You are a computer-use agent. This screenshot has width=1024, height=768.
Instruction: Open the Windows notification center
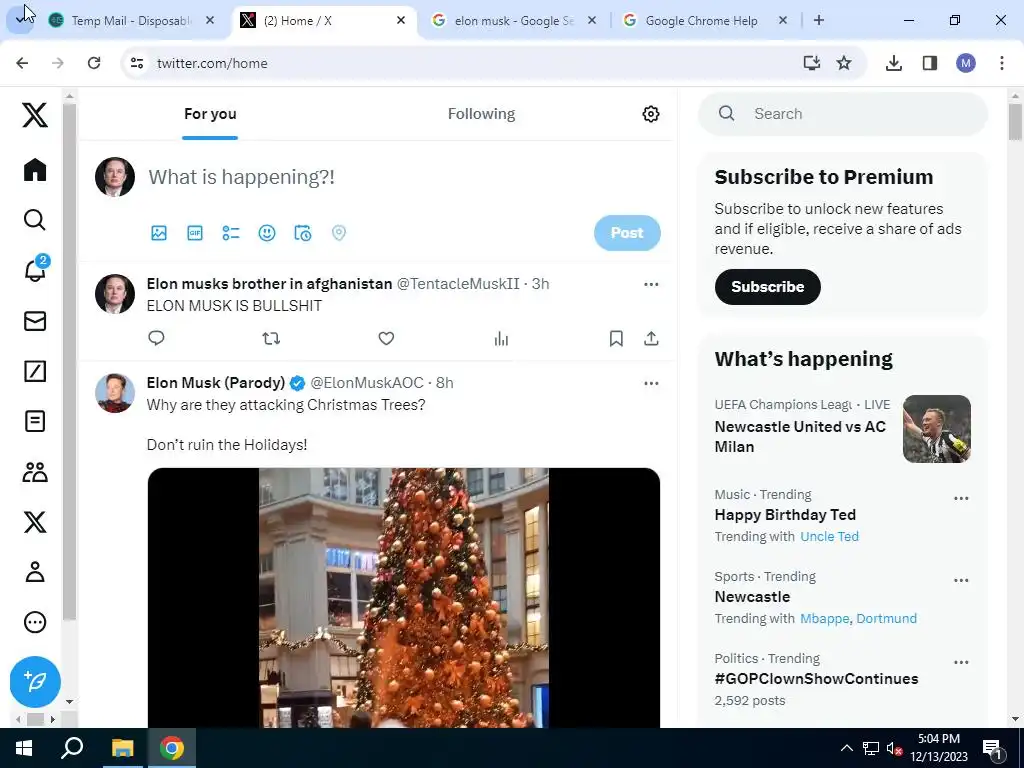991,748
